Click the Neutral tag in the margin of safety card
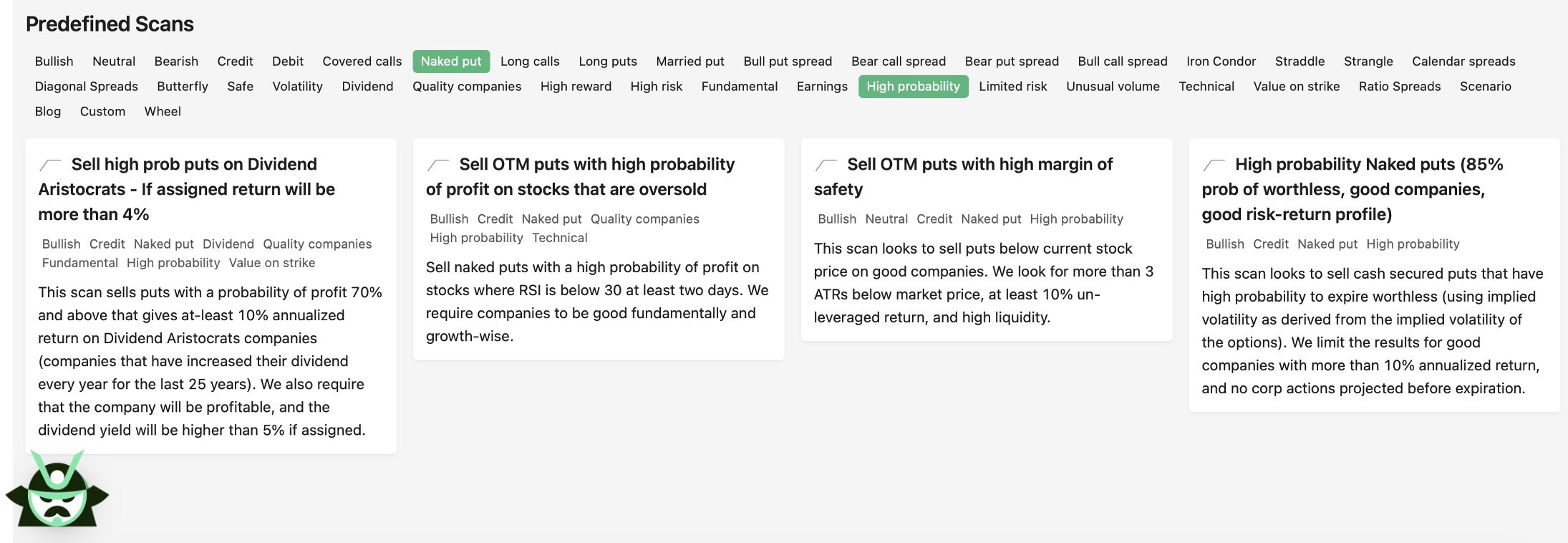The width and height of the screenshot is (1568, 543). (x=886, y=219)
